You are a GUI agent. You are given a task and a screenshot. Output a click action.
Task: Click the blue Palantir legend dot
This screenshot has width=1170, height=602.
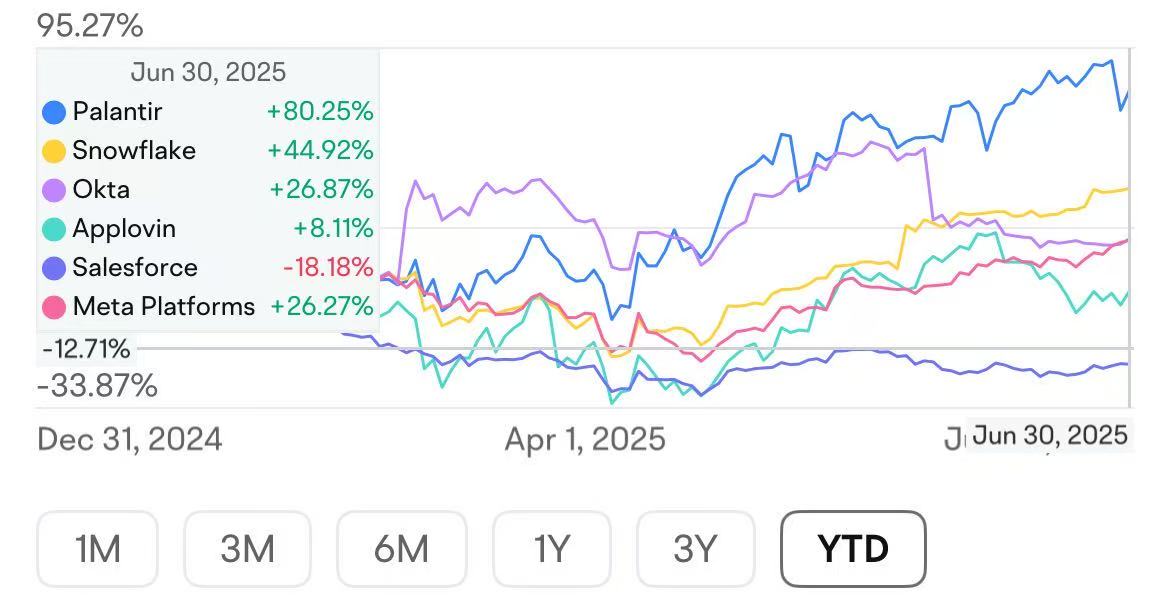coord(54,112)
